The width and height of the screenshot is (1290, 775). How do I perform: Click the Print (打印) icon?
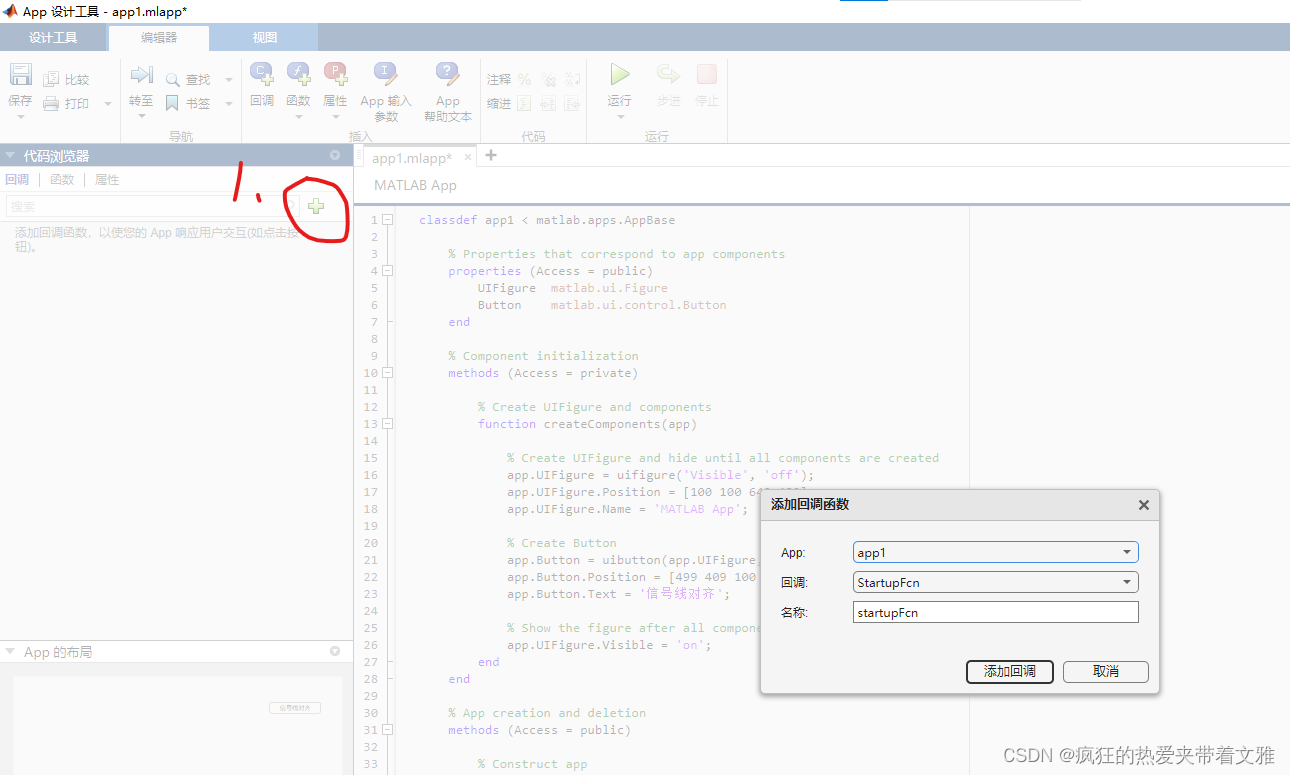[51, 103]
